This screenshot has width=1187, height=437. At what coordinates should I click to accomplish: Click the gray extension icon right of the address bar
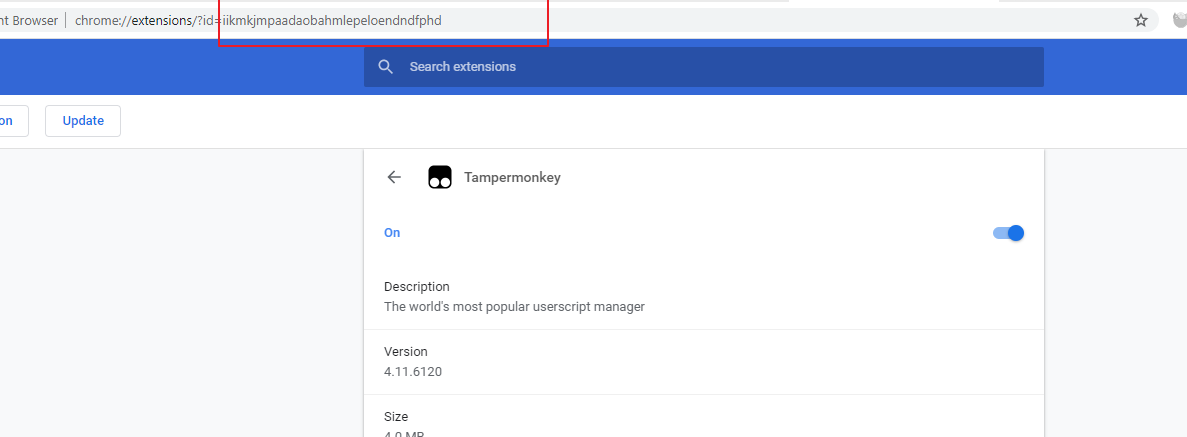point(1179,20)
